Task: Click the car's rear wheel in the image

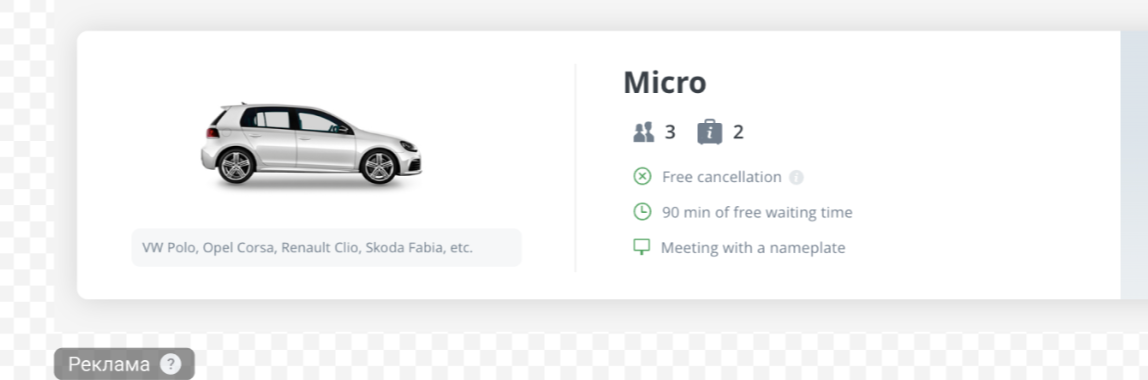Action: click(236, 166)
